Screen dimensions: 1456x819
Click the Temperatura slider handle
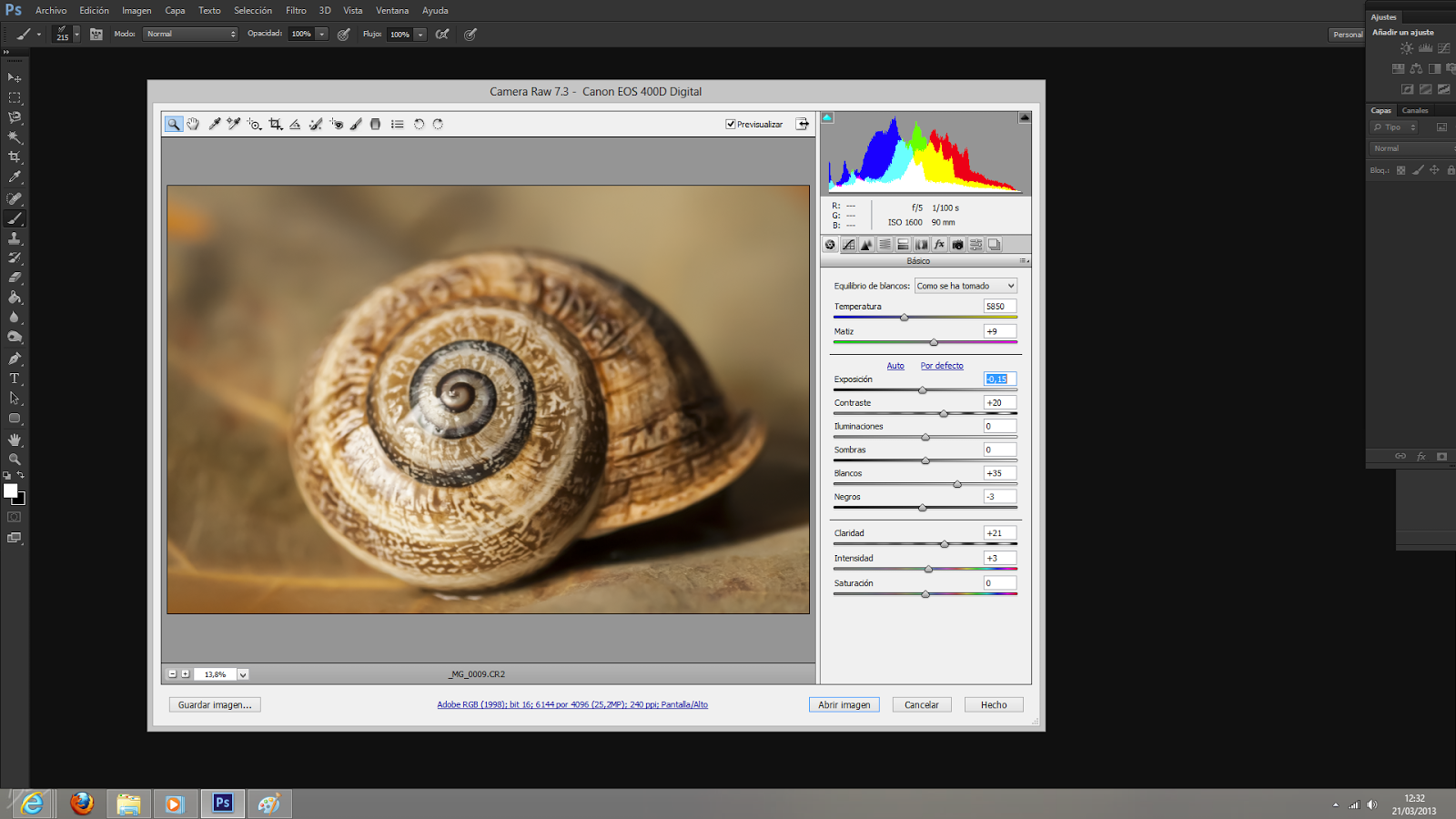(x=905, y=318)
